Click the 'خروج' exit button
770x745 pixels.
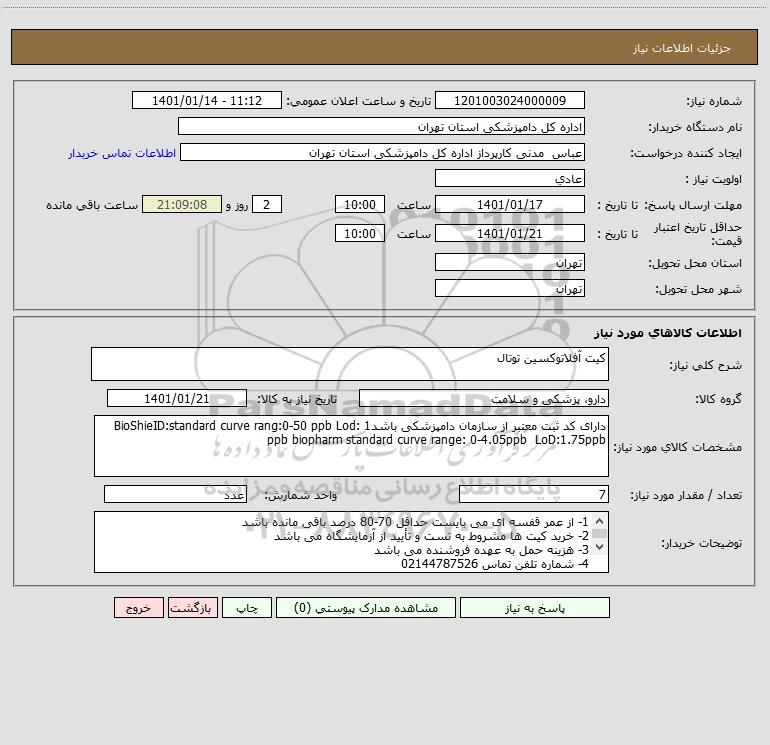click(x=138, y=608)
